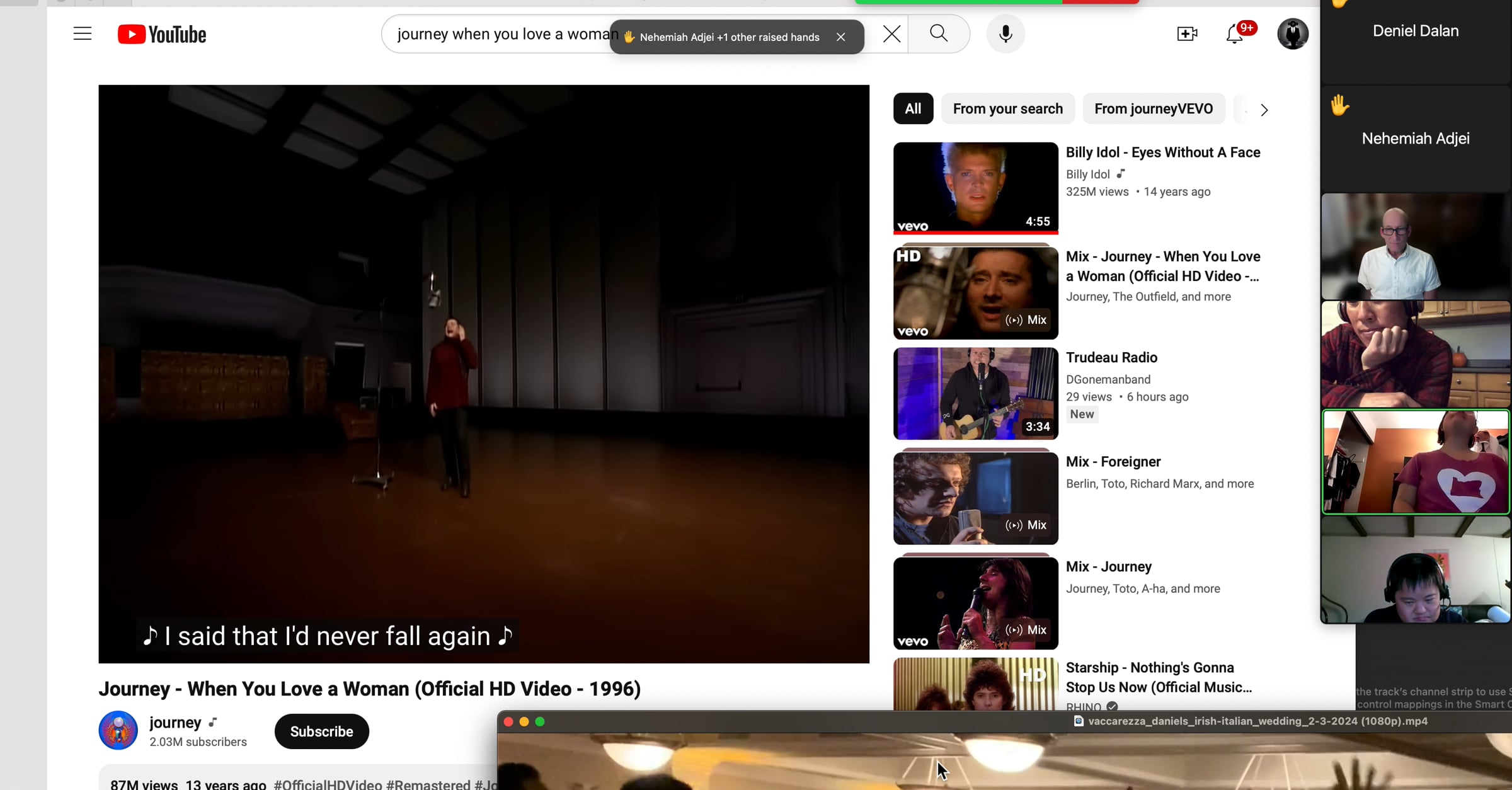Screen dimensions: 1512x790
Task: Open notifications bell with 9+ badge
Action: 1235,34
